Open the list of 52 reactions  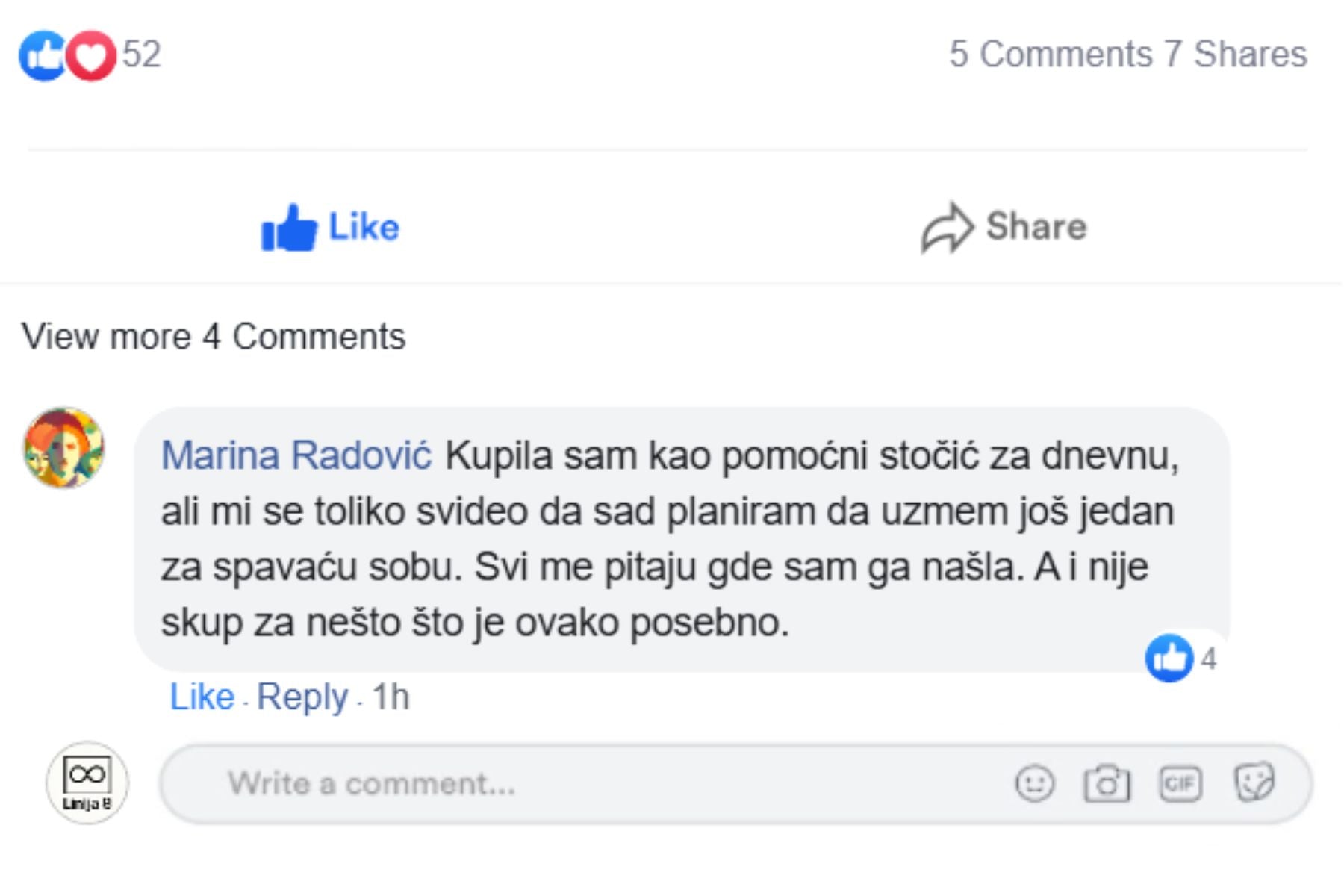(x=142, y=55)
